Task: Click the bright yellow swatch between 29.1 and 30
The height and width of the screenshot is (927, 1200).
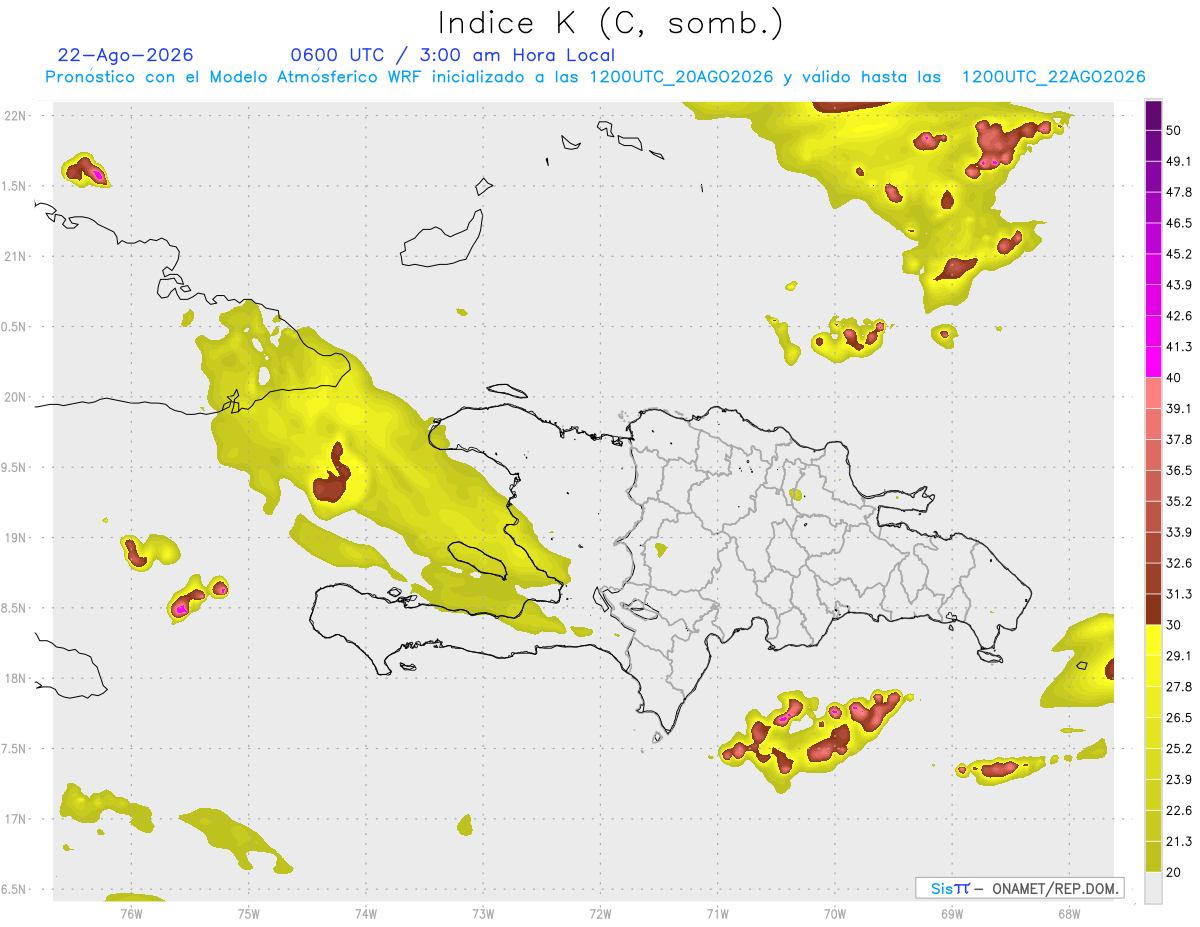Action: [x=1153, y=640]
